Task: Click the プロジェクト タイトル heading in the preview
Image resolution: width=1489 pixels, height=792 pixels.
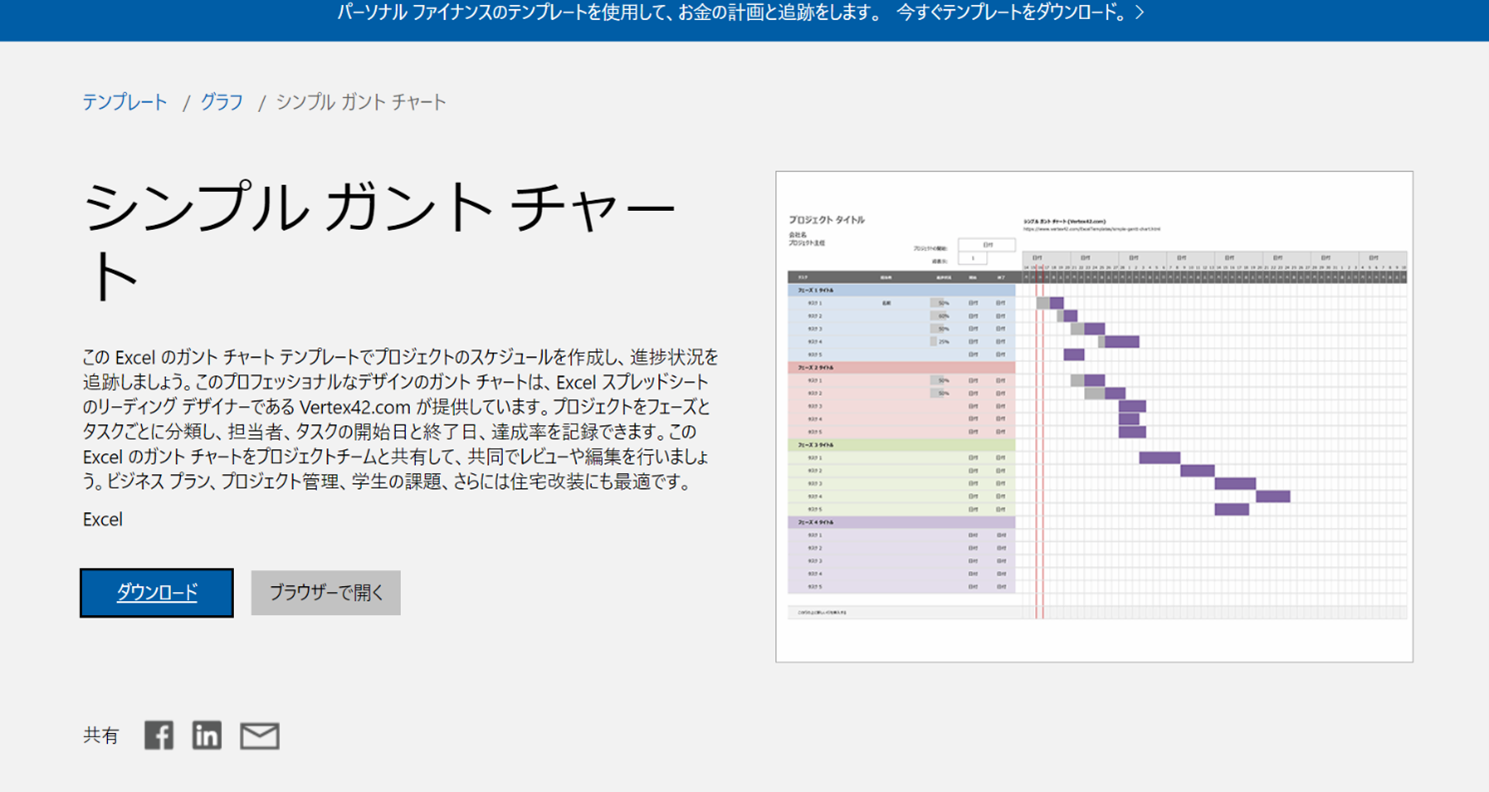Action: [x=827, y=219]
